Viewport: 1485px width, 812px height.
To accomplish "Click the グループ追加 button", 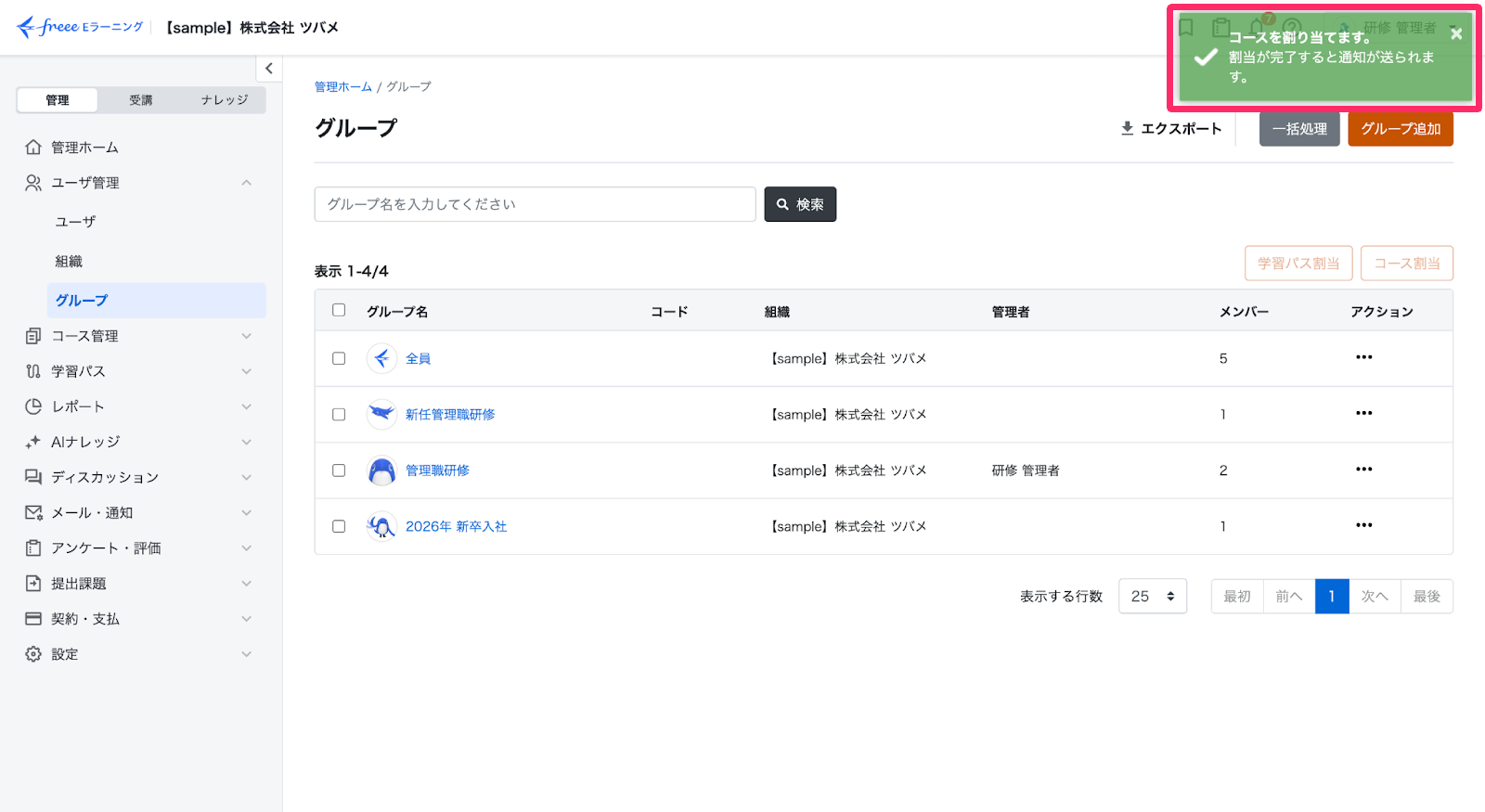I will pyautogui.click(x=1401, y=129).
